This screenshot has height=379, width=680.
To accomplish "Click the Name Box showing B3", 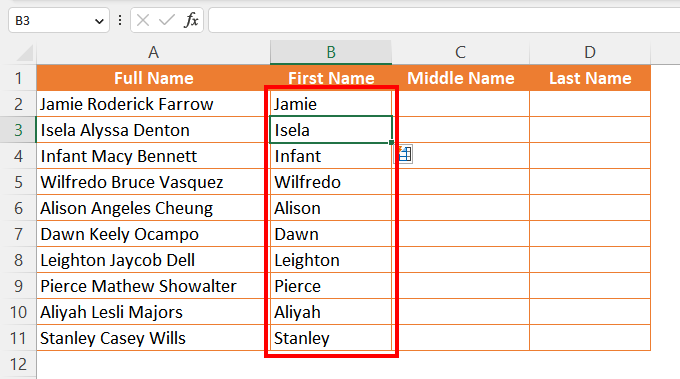I will (59, 20).
